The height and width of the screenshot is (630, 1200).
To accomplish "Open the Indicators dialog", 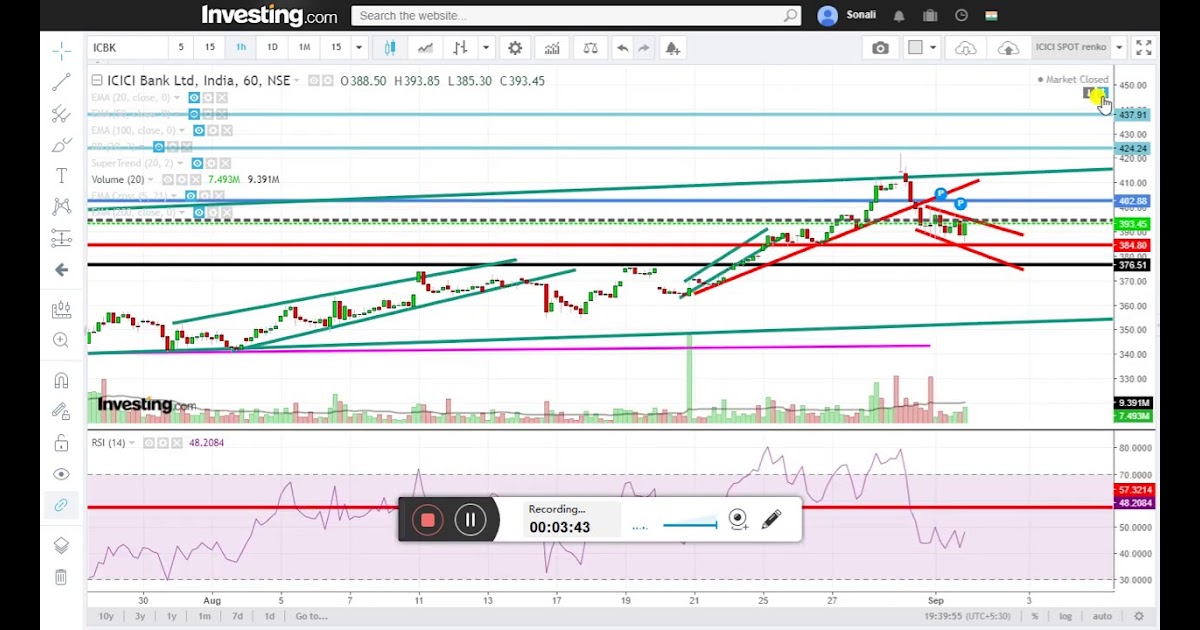I will (x=552, y=48).
